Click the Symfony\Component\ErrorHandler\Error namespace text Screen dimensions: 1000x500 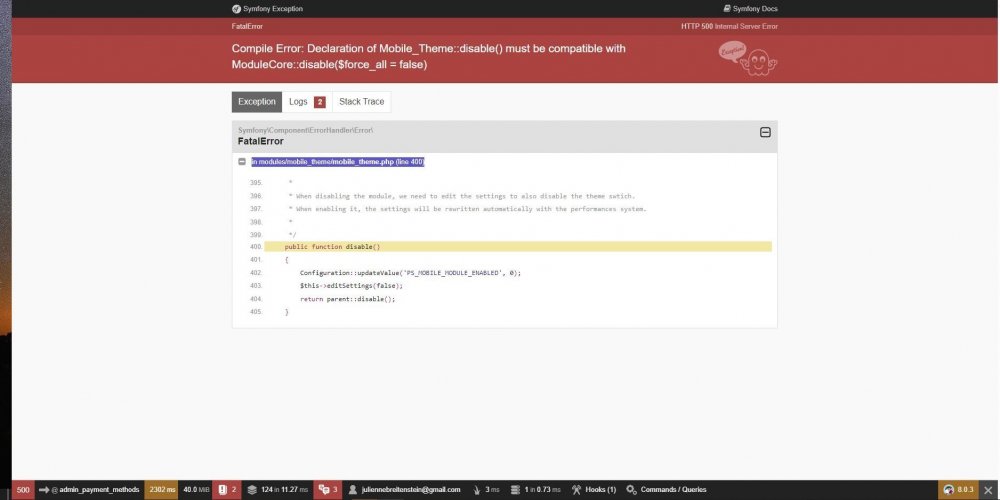tap(305, 130)
